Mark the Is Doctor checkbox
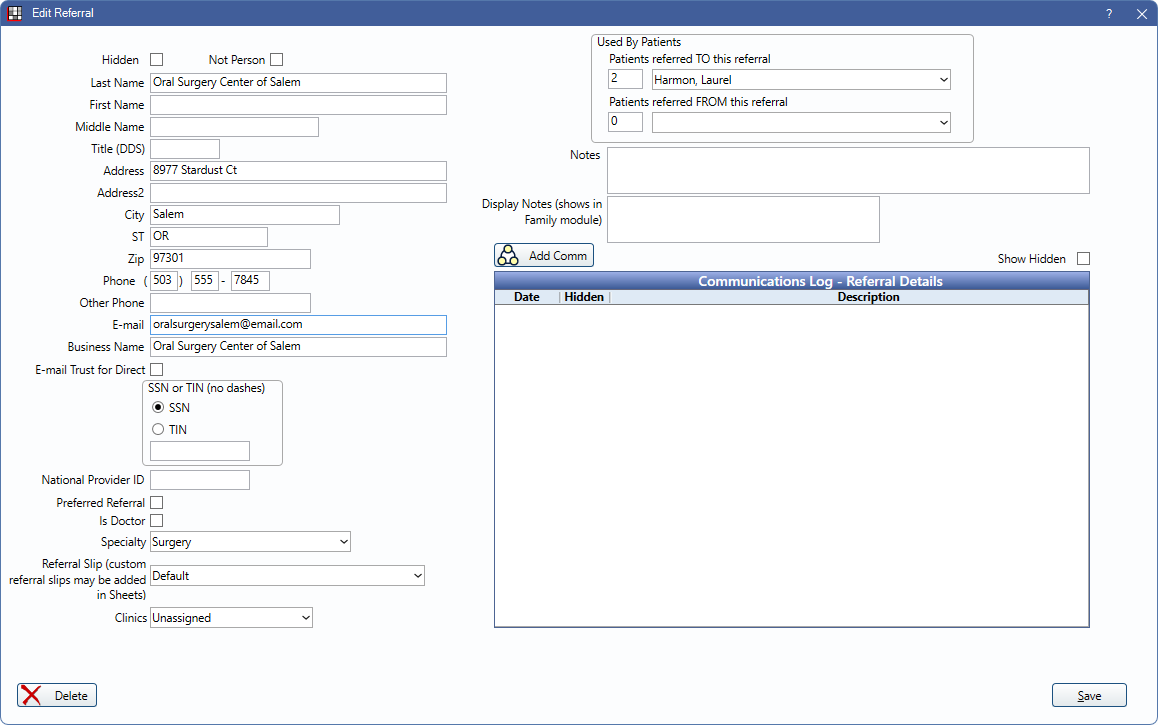Image resolution: width=1158 pixels, height=725 pixels. click(x=156, y=521)
